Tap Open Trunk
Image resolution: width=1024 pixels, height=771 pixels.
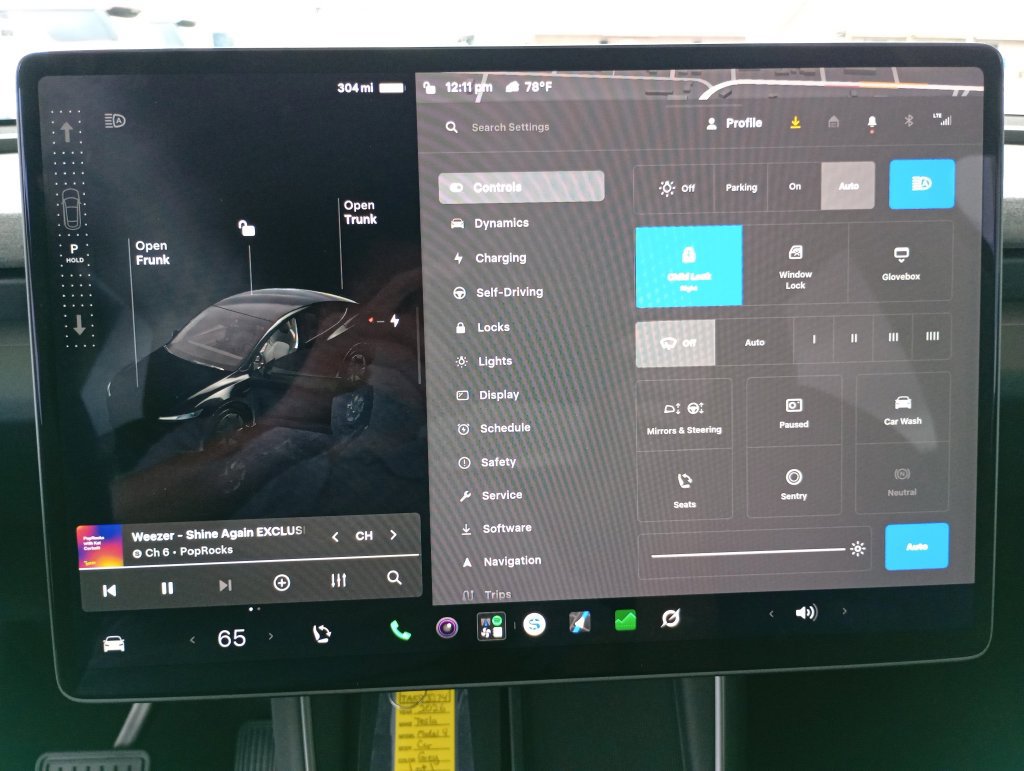[x=360, y=212]
